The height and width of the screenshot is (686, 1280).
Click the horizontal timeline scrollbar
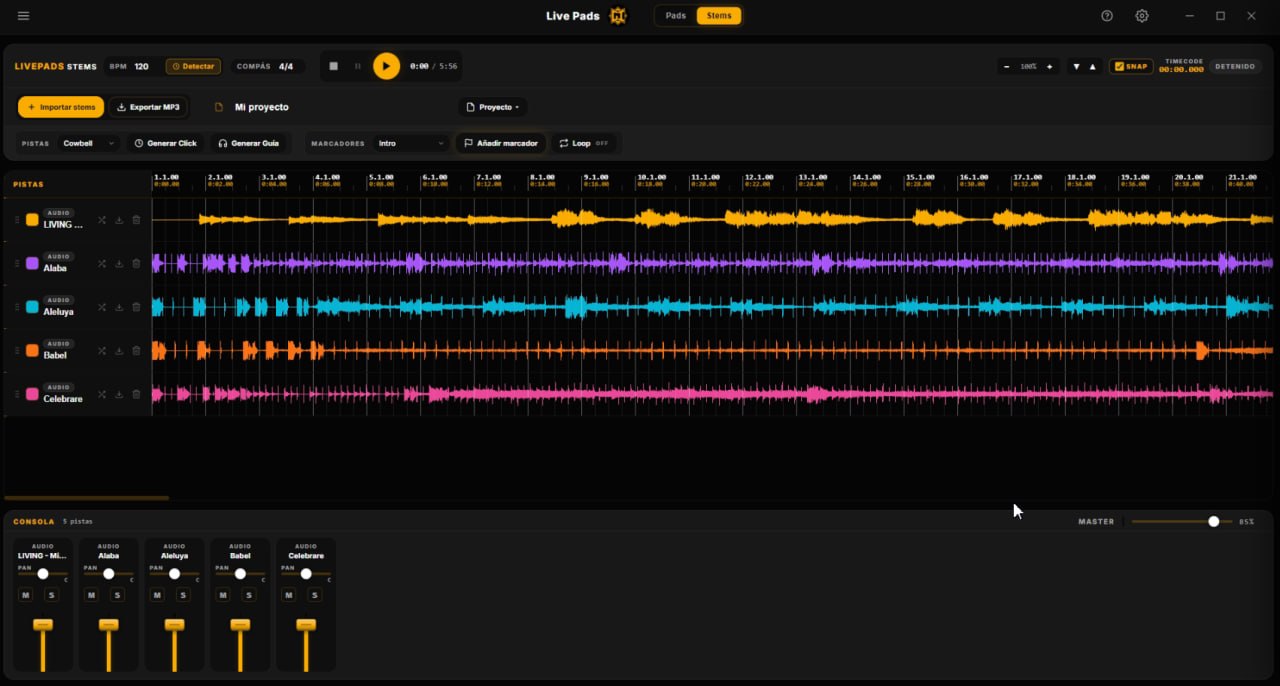pos(87,498)
